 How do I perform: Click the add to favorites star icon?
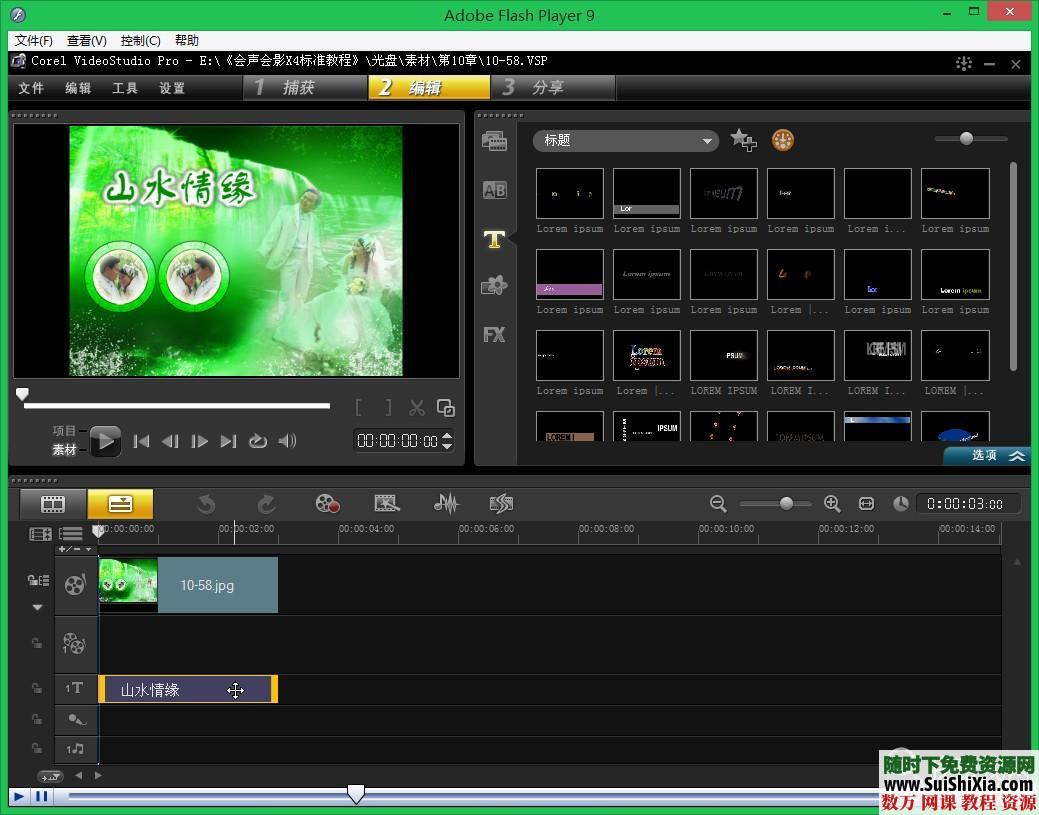pyautogui.click(x=743, y=141)
